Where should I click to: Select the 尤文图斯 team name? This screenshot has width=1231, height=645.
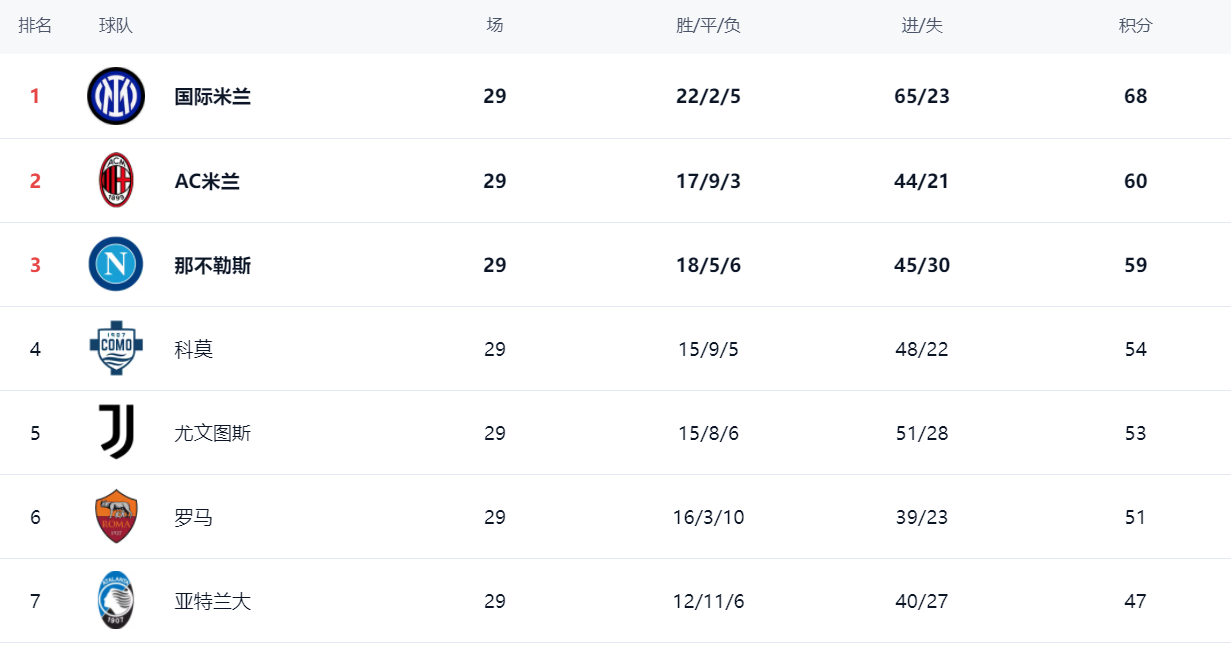[212, 433]
